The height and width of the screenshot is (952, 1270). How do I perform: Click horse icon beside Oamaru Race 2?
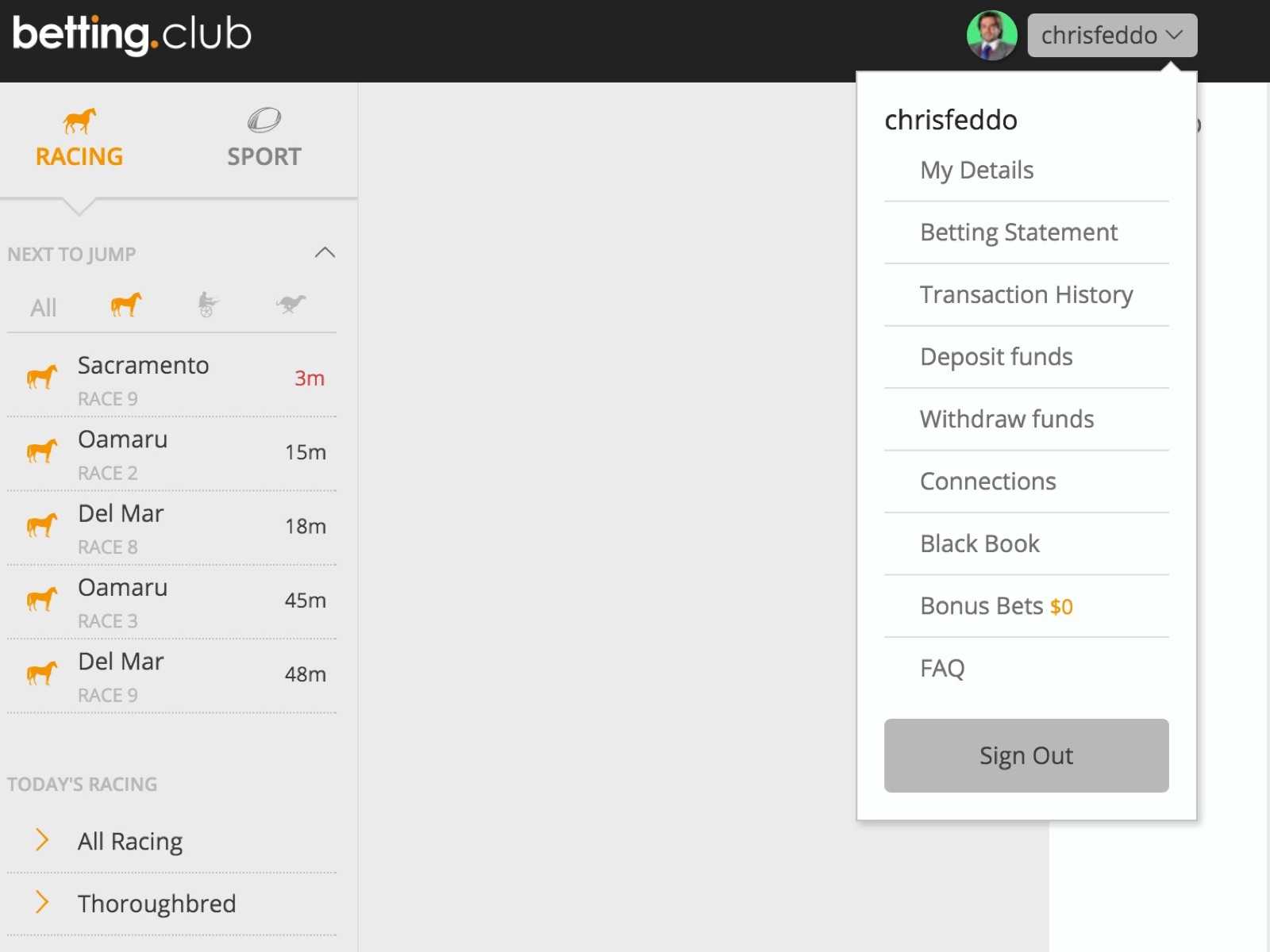click(42, 451)
